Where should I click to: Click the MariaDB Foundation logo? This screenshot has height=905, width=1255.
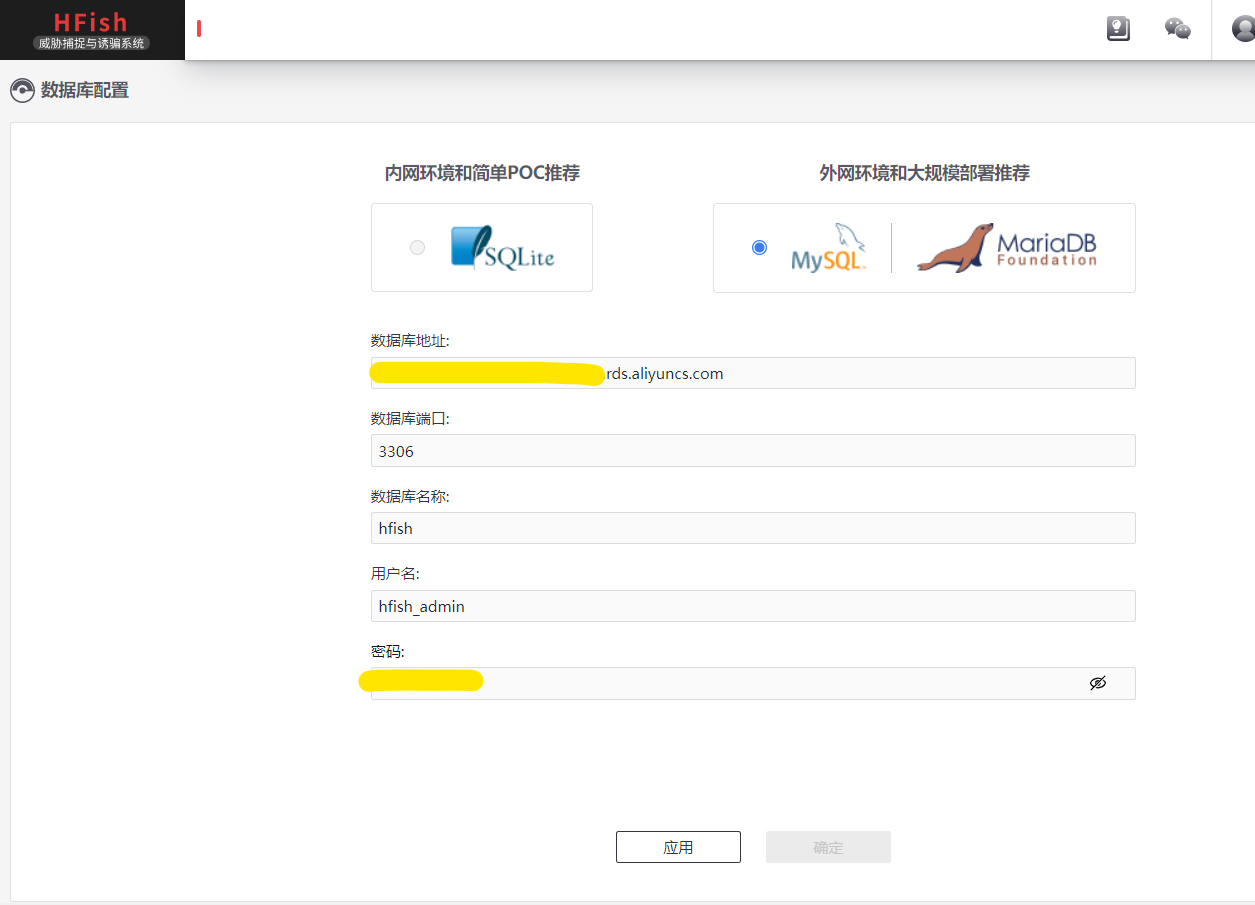click(1007, 247)
